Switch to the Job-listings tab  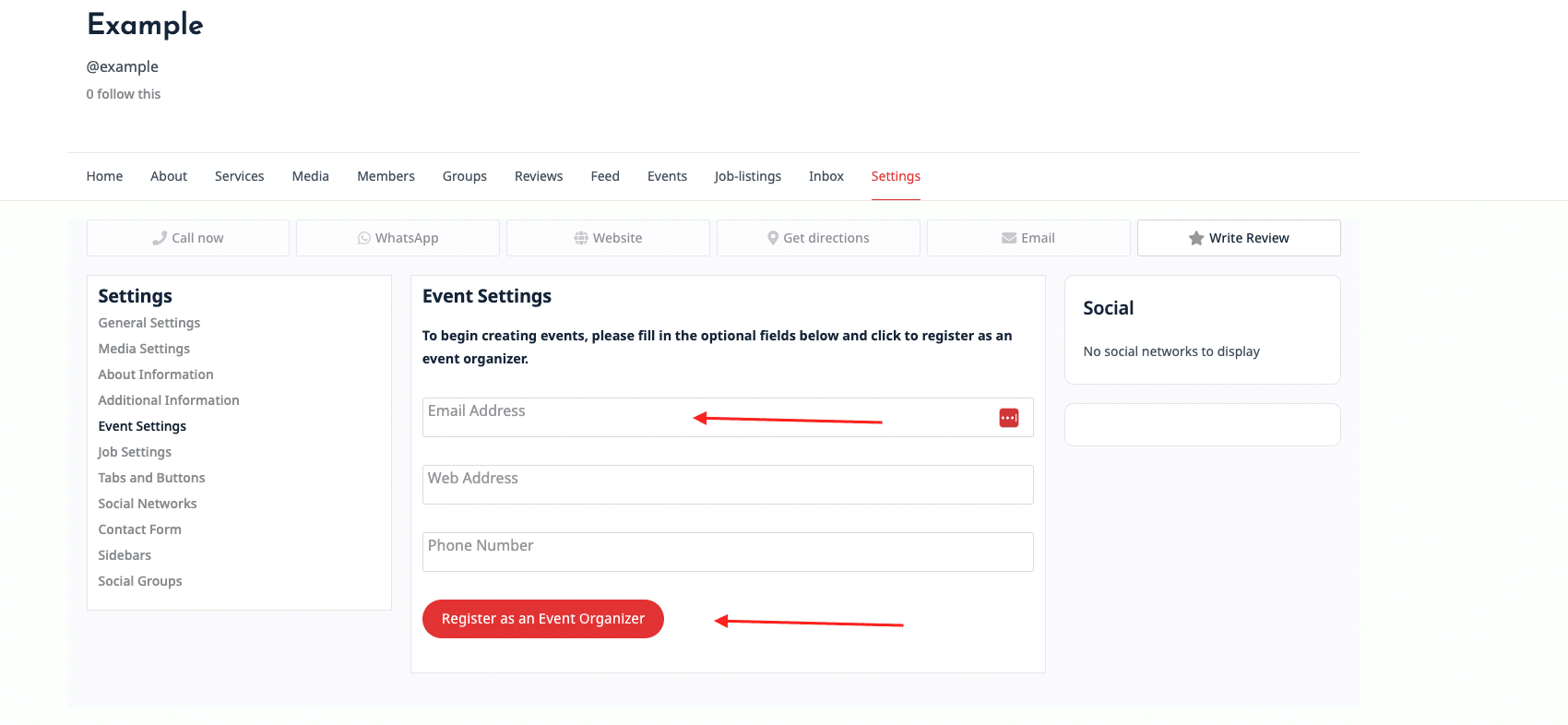(748, 176)
